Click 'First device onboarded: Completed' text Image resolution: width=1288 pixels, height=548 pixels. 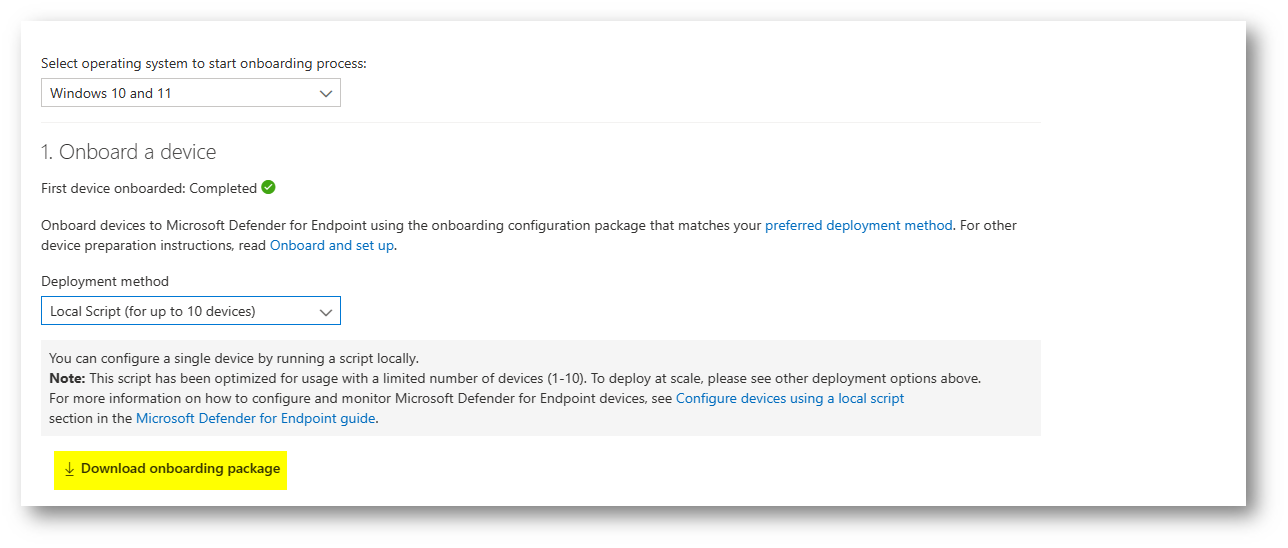click(x=149, y=188)
